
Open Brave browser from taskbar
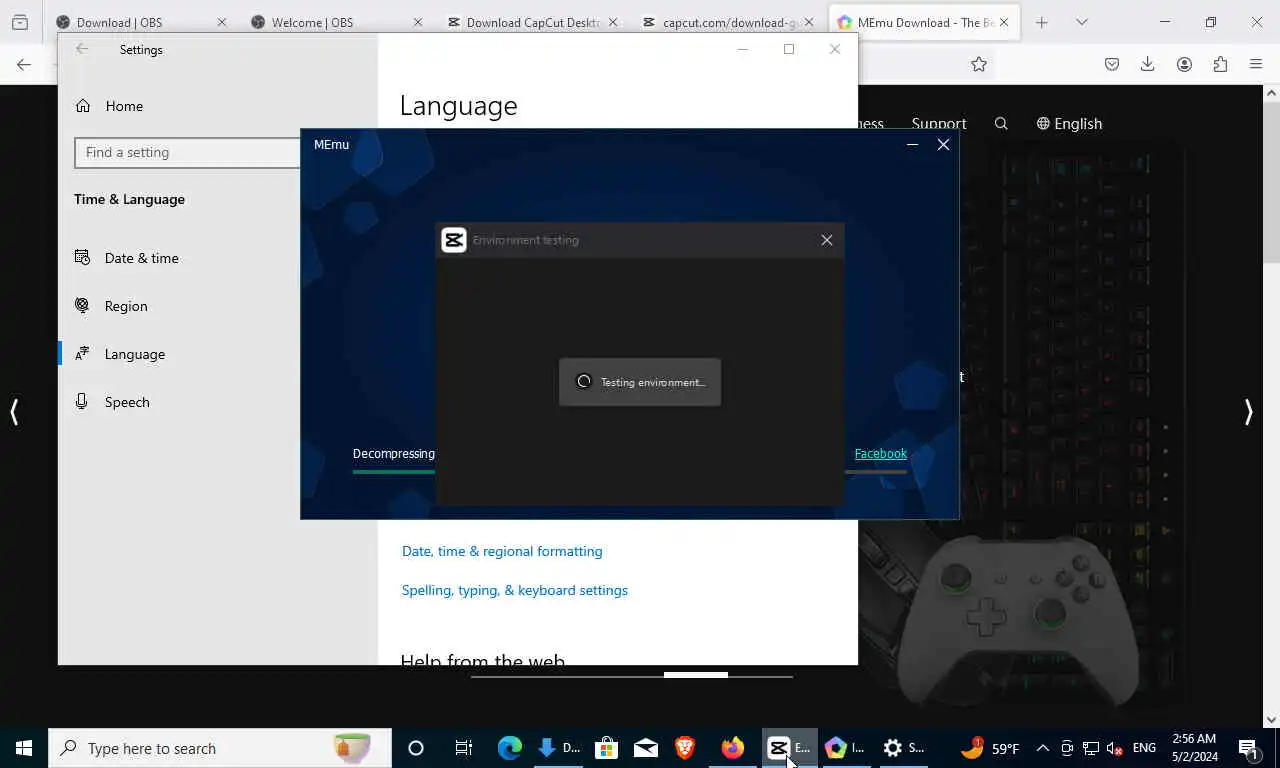[685, 748]
